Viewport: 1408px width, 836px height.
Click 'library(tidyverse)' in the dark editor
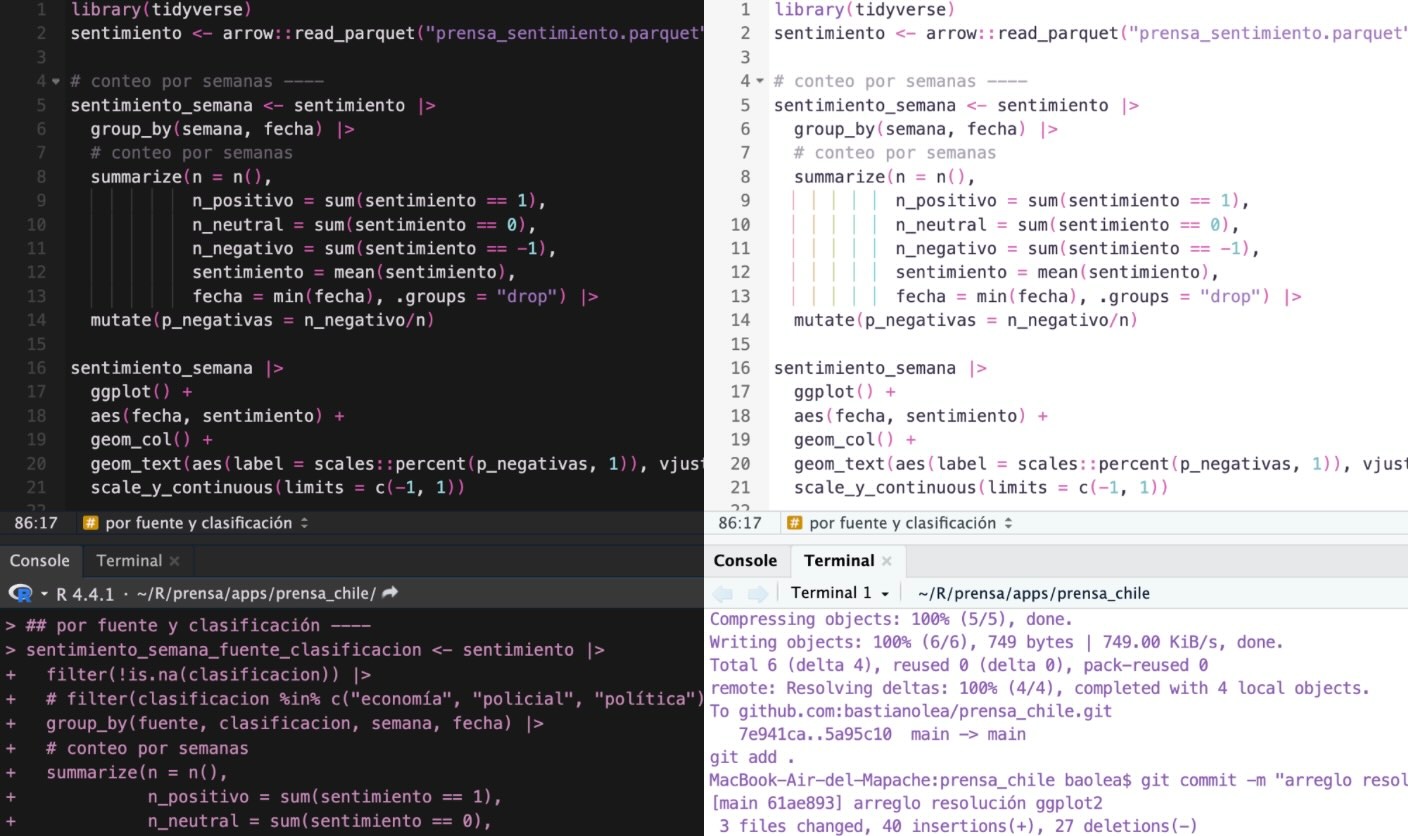click(161, 9)
